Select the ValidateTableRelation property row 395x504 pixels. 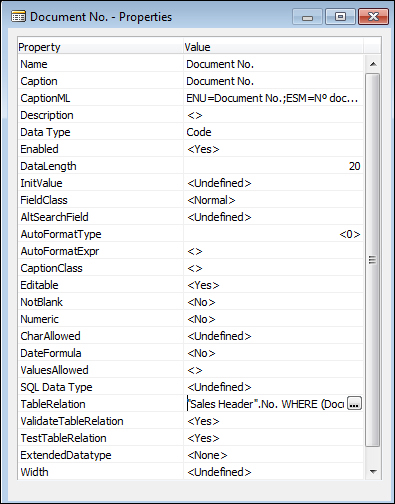191,421
